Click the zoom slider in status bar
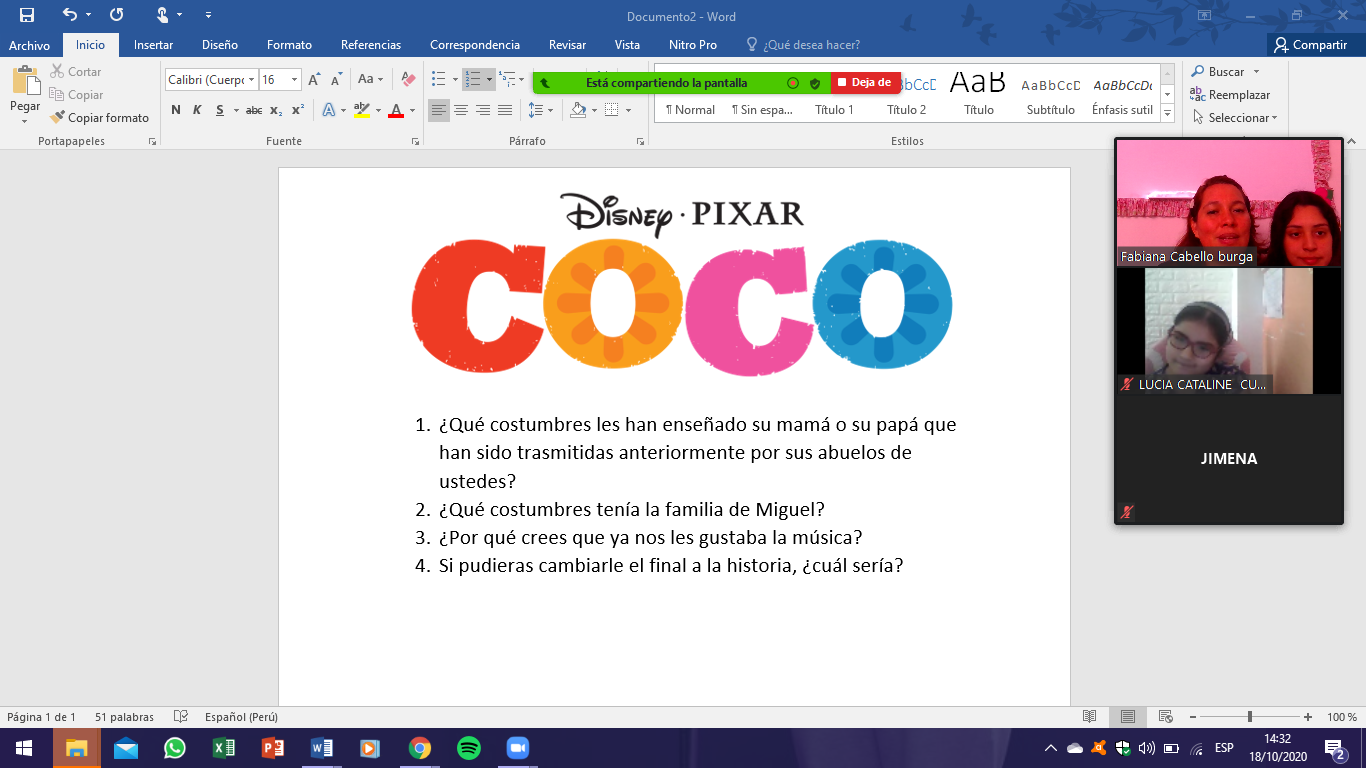Viewport: 1366px width, 768px height. (x=1249, y=717)
